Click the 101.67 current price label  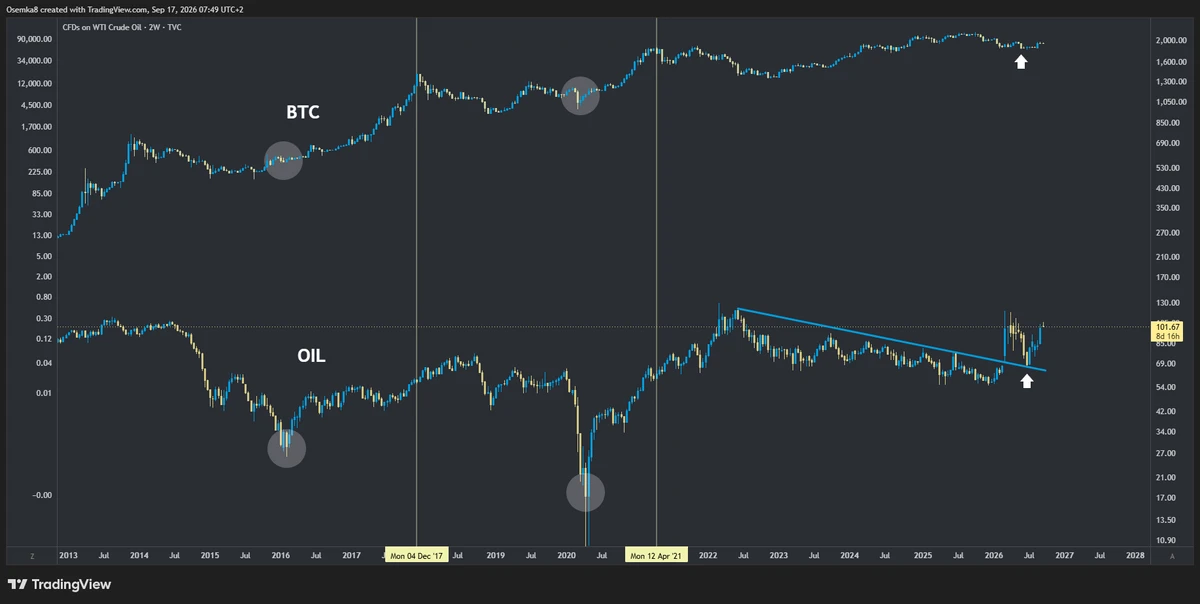point(1167,326)
